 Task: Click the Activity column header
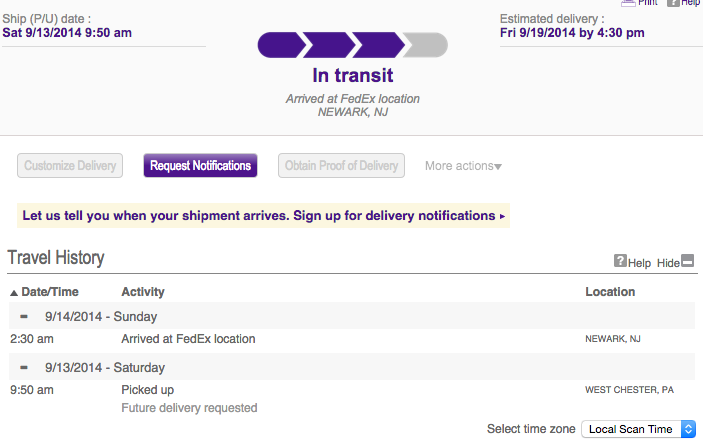143,292
